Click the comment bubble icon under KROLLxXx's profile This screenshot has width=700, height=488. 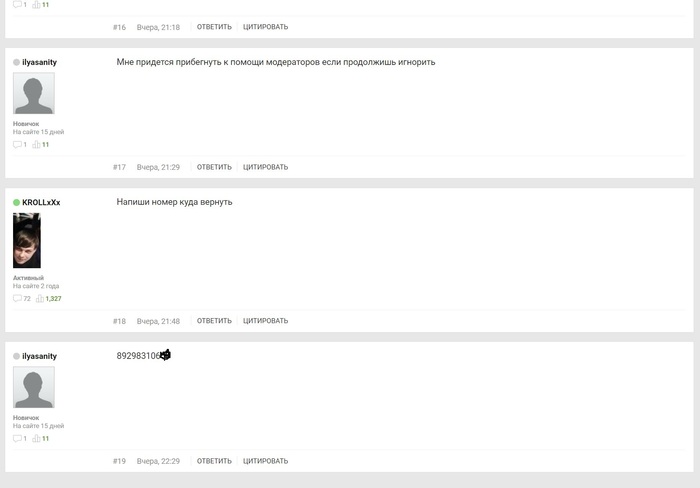[x=17, y=298]
